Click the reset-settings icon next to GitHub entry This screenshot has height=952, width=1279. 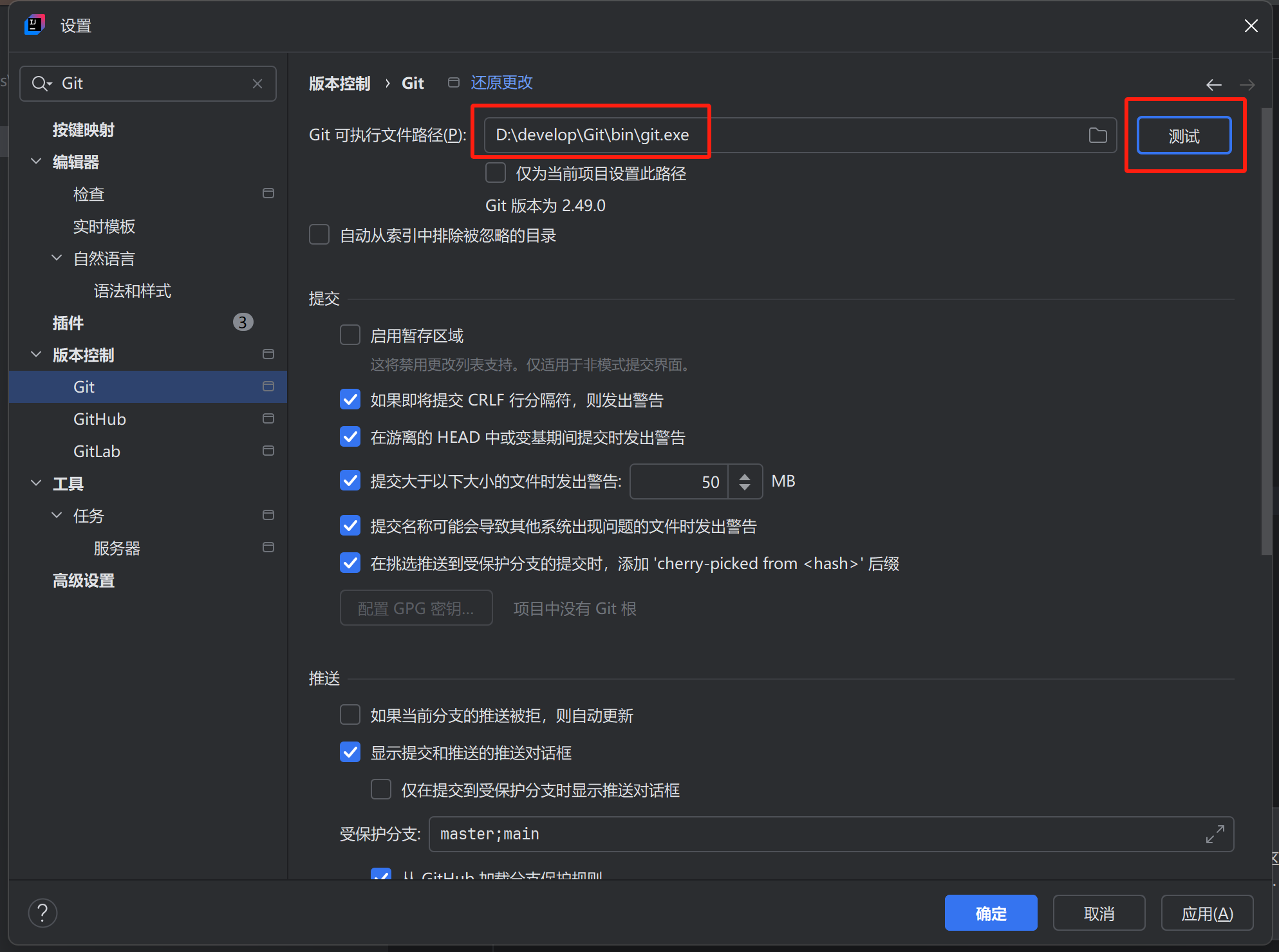pos(268,418)
